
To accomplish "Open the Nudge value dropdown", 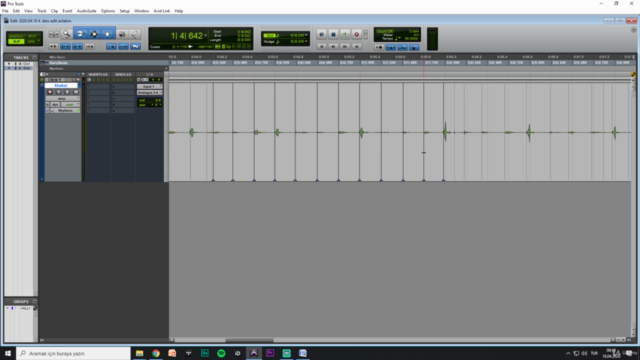I will pyautogui.click(x=306, y=41).
